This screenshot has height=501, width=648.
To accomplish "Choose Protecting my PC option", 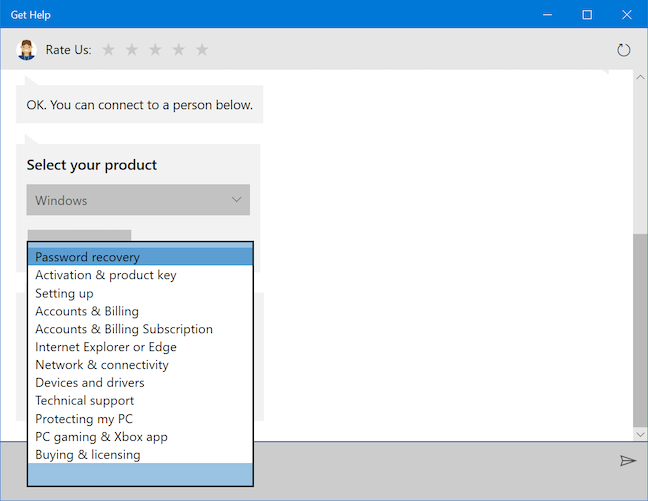I will 140,419.
